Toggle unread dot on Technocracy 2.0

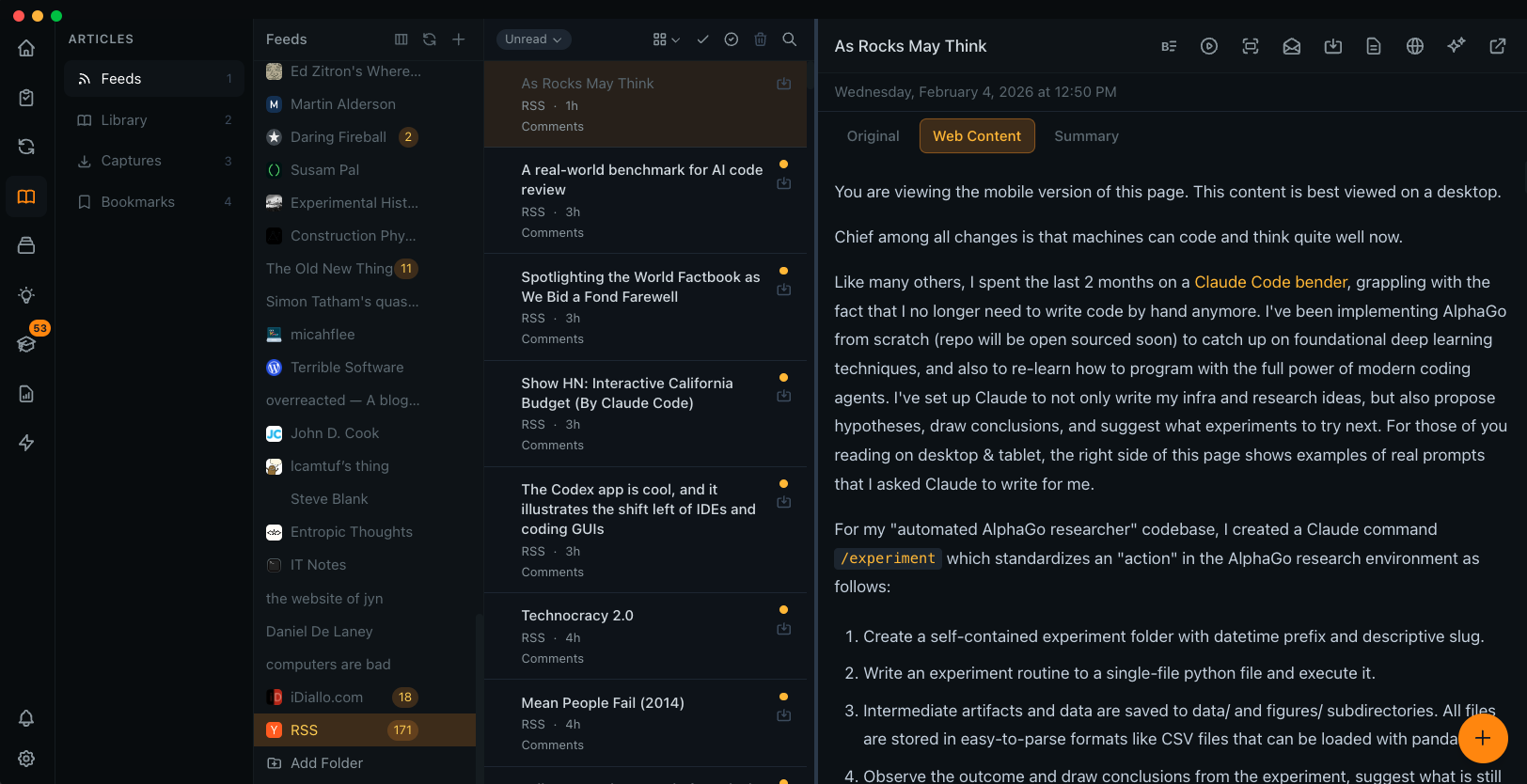pyautogui.click(x=783, y=610)
